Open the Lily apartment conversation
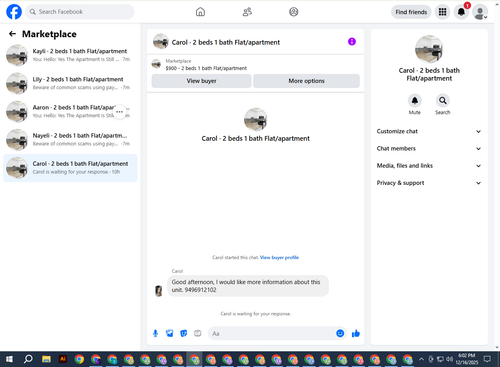This screenshot has height=367, width=500. (70, 83)
